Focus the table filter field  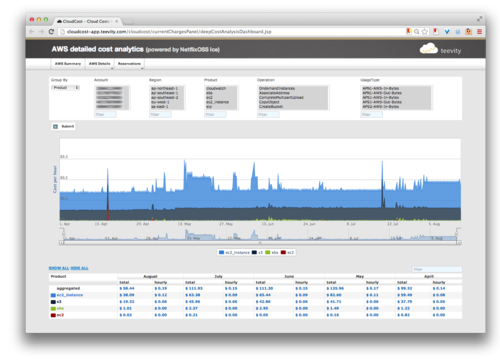pyautogui.click(x=437, y=269)
